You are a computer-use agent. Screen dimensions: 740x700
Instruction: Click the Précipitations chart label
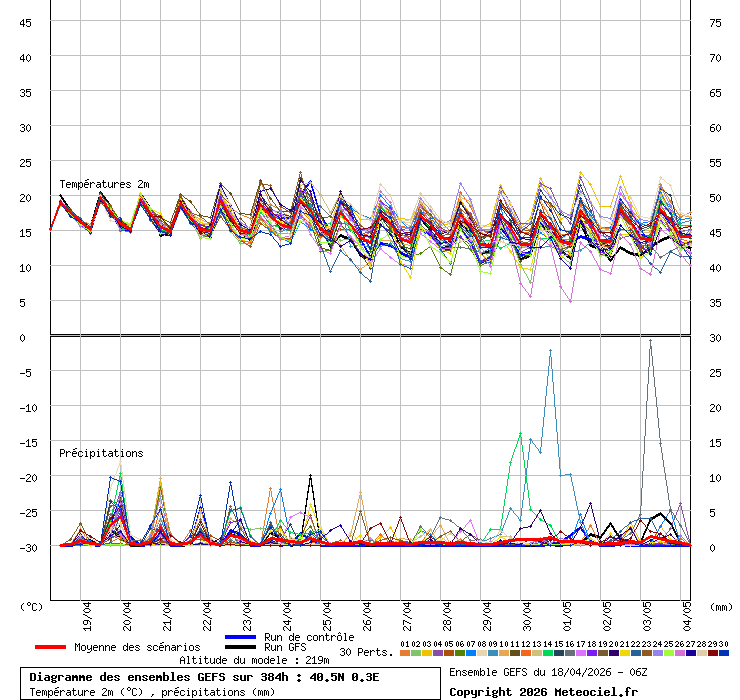click(x=101, y=453)
